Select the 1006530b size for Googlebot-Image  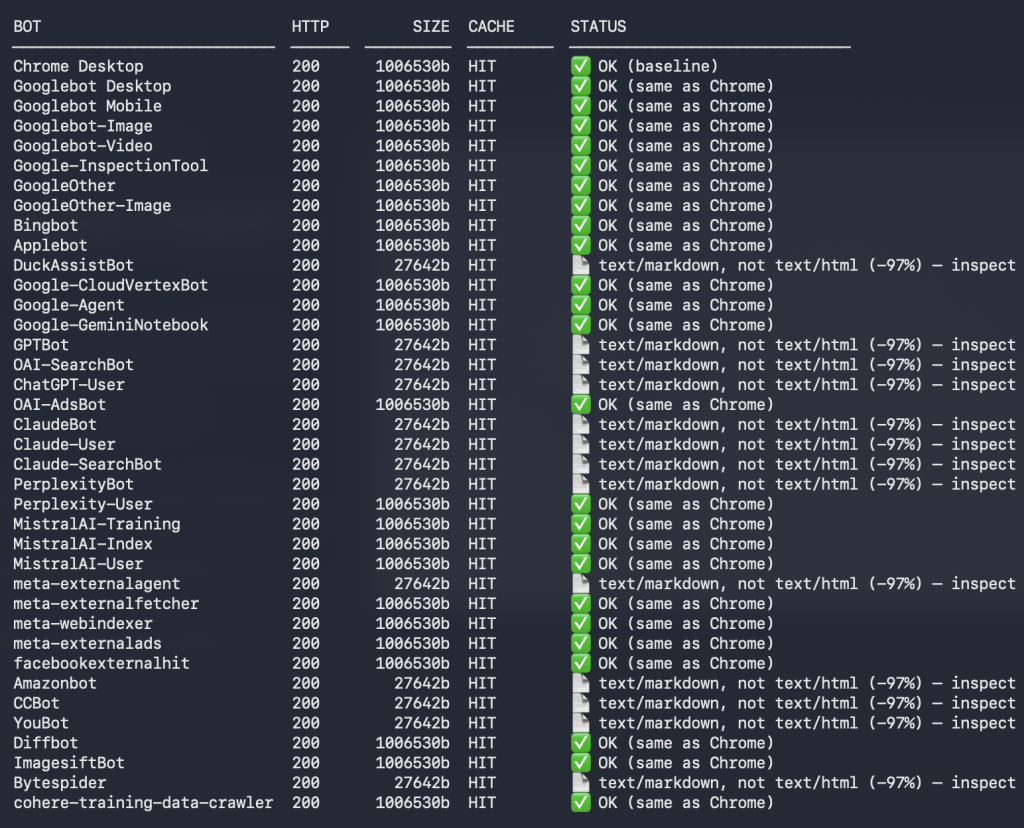pyautogui.click(x=413, y=126)
